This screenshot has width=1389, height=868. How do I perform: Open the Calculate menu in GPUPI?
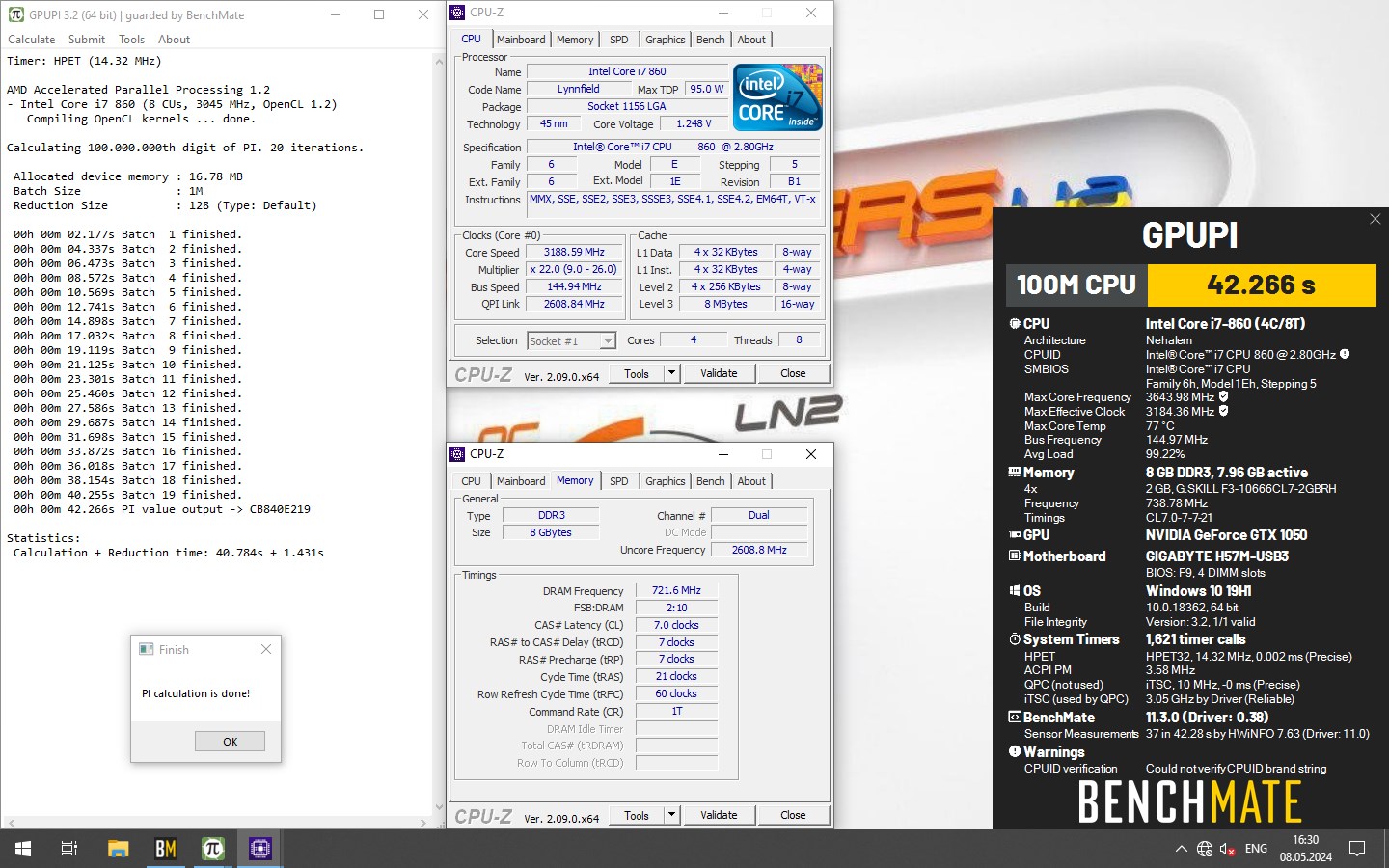click(32, 40)
